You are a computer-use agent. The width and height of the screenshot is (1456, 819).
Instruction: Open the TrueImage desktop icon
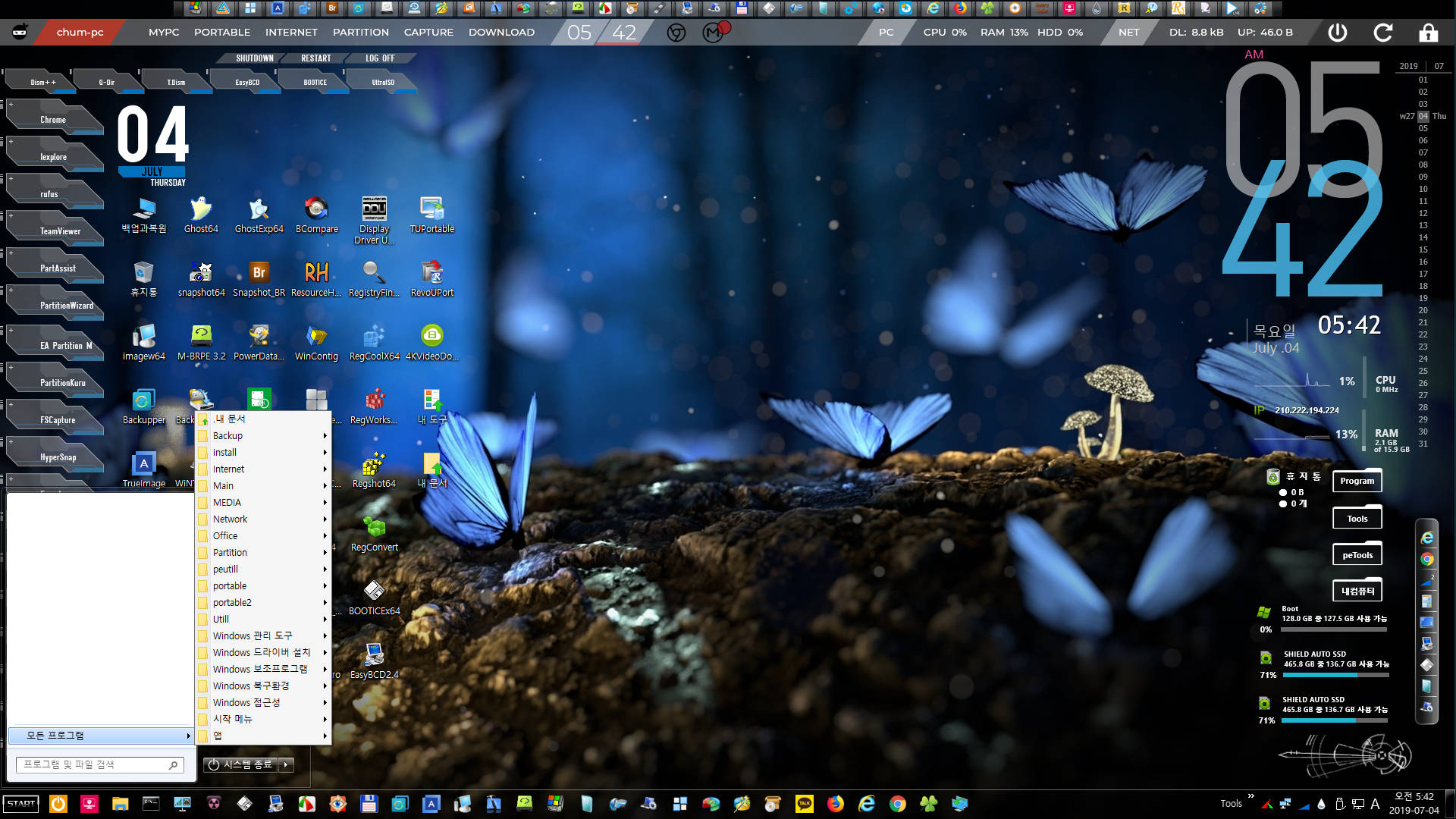tap(143, 470)
